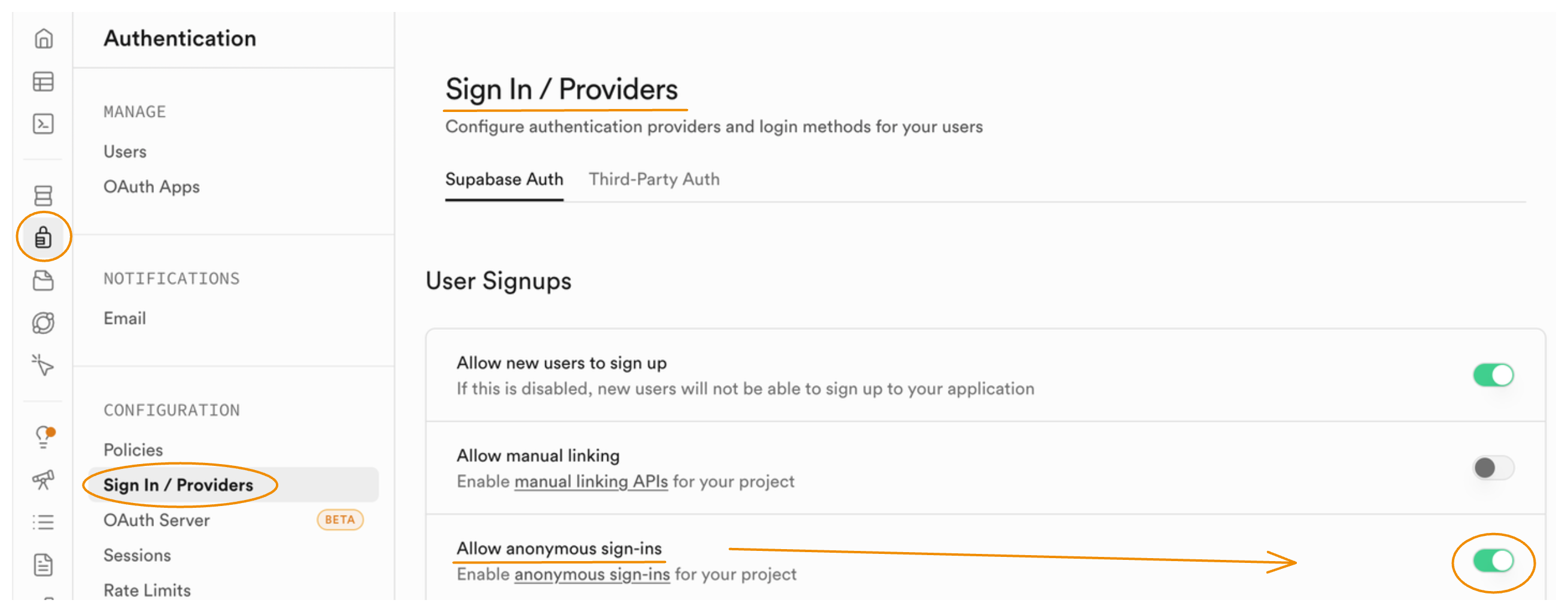Image resolution: width=1568 pixels, height=612 pixels.
Task: Switch to the Third-Party Auth tab
Action: pyautogui.click(x=654, y=179)
